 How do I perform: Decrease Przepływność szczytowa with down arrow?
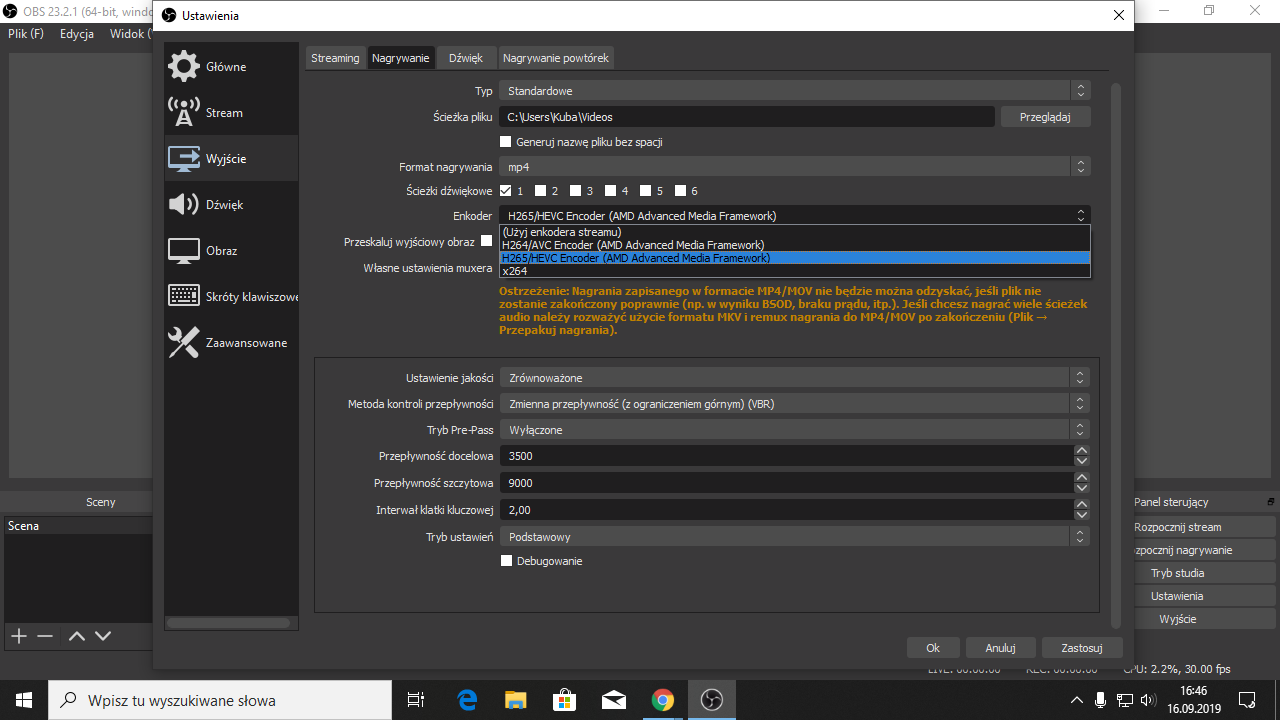tap(1081, 488)
